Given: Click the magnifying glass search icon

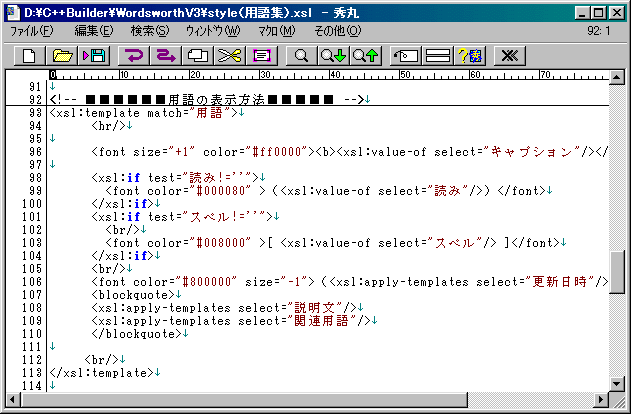Looking at the screenshot, I should (300, 55).
